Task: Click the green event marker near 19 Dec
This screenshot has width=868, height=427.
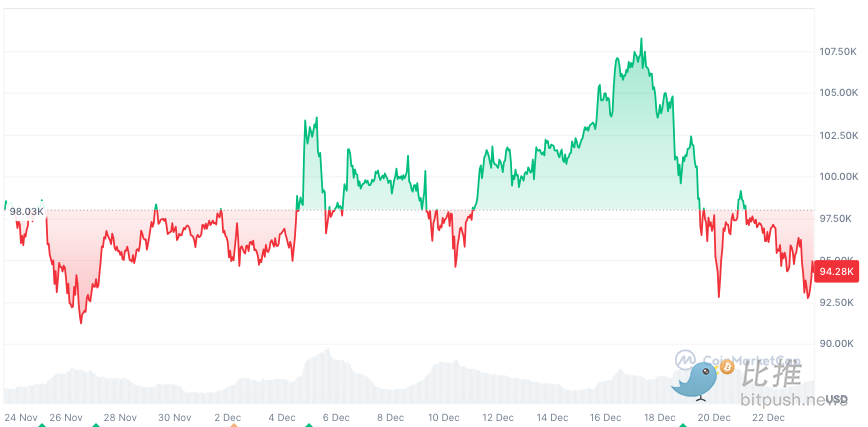Action: tap(684, 425)
